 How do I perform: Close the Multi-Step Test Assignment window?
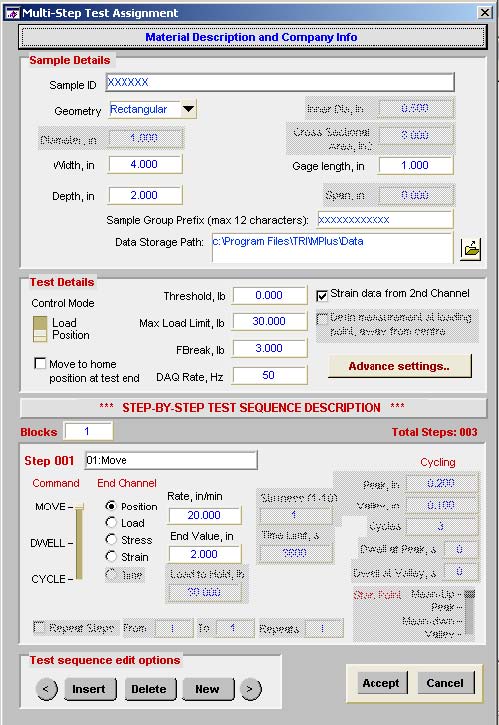click(x=485, y=12)
